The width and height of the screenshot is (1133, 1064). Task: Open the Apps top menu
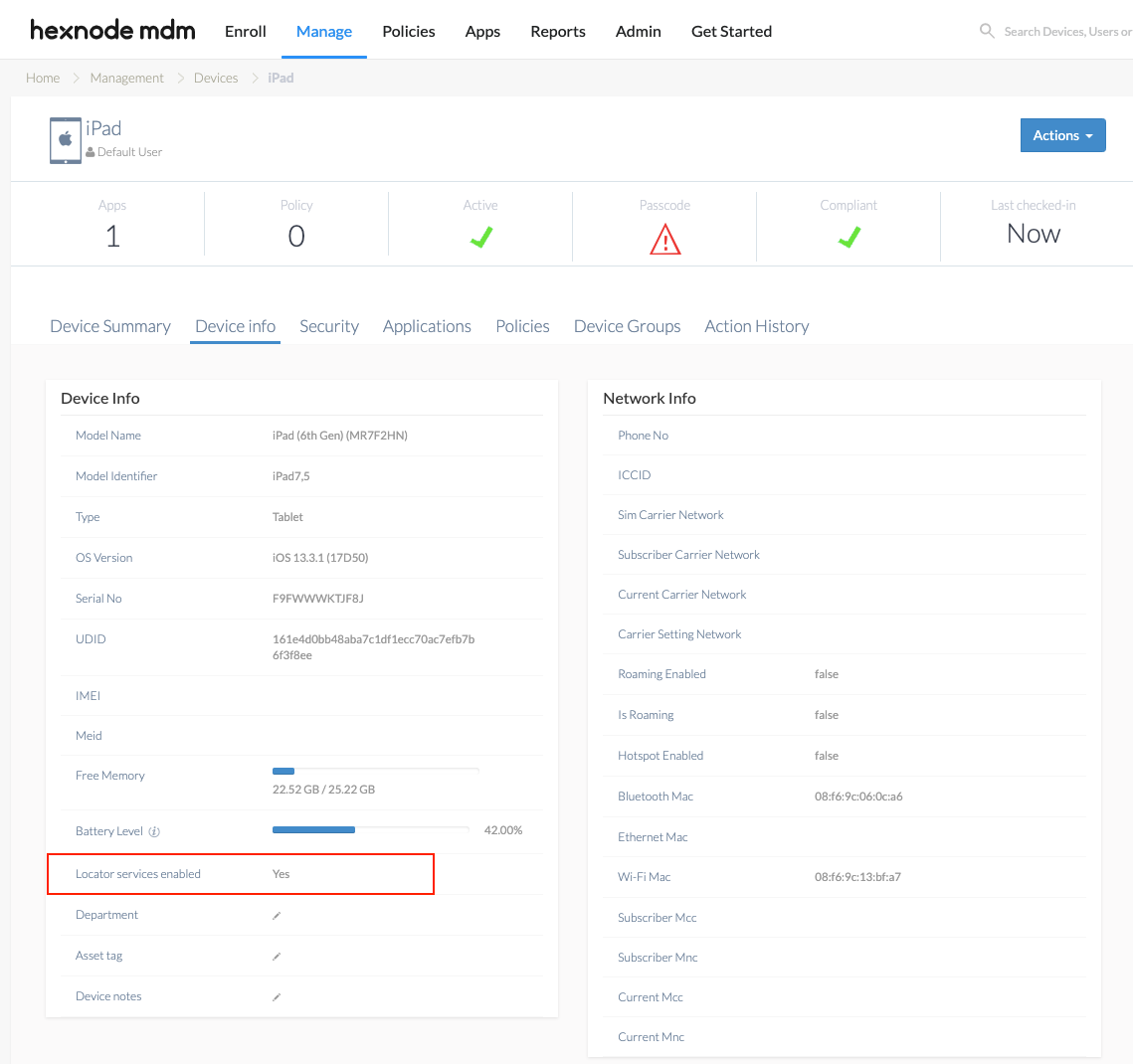click(x=482, y=31)
